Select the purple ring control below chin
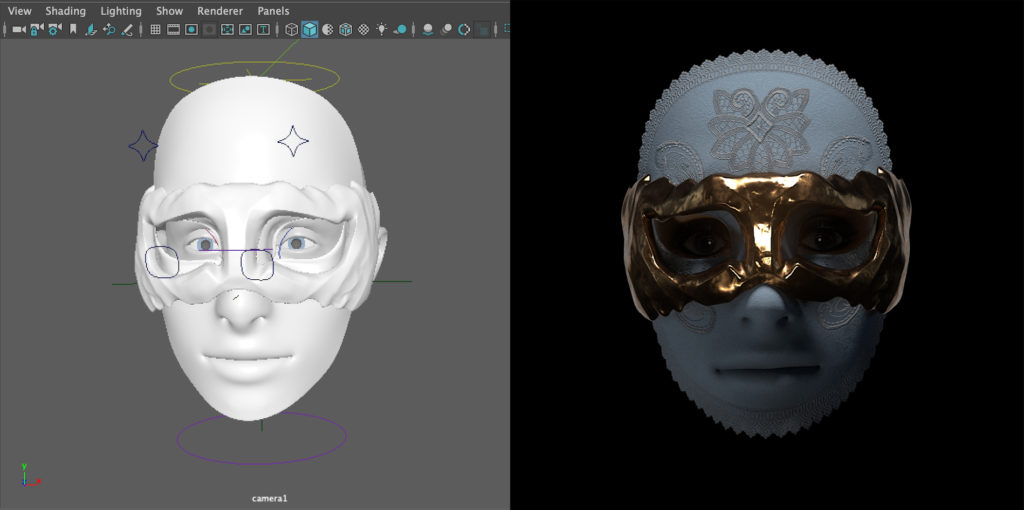The image size is (1024, 510). [x=261, y=438]
